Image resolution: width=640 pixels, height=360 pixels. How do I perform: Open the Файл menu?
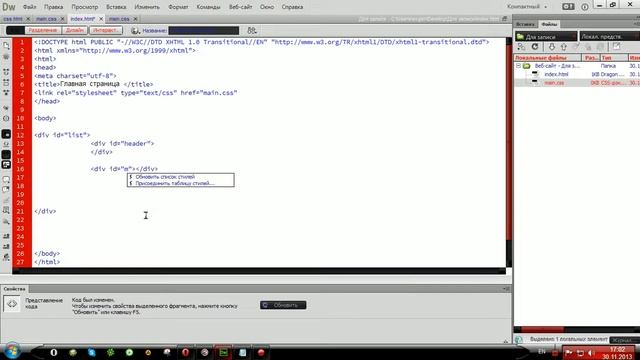click(x=29, y=7)
